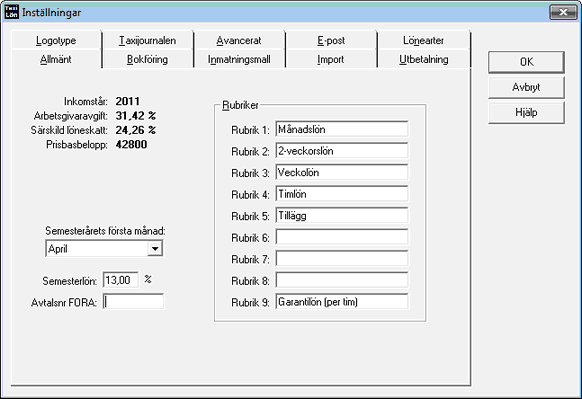
Task: Click the Semesterårets första månad label
Action: [105, 231]
